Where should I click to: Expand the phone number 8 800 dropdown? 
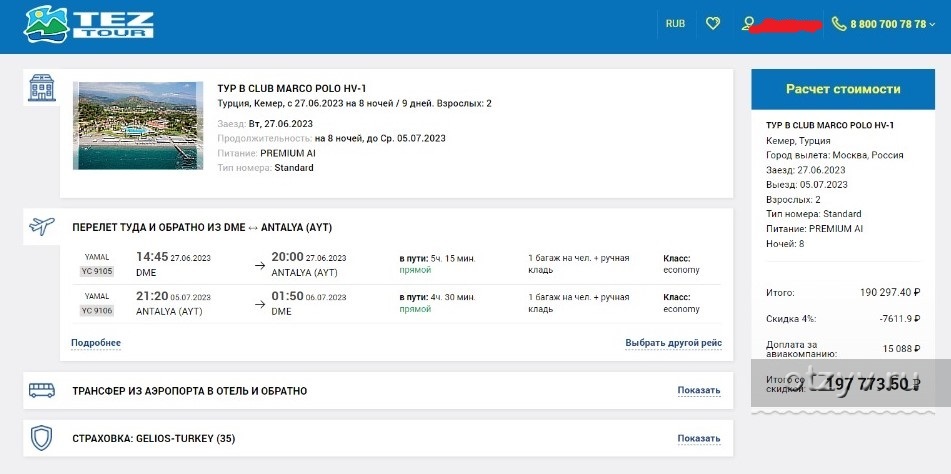coord(932,24)
